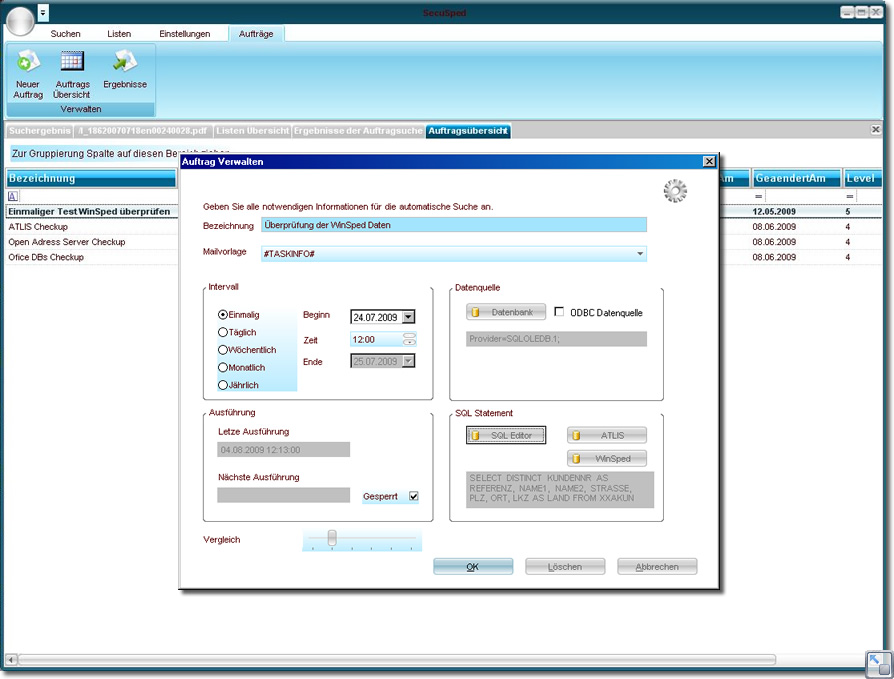Enable the ODBC Datenquelle checkbox
This screenshot has height=679, width=894.
tap(560, 312)
